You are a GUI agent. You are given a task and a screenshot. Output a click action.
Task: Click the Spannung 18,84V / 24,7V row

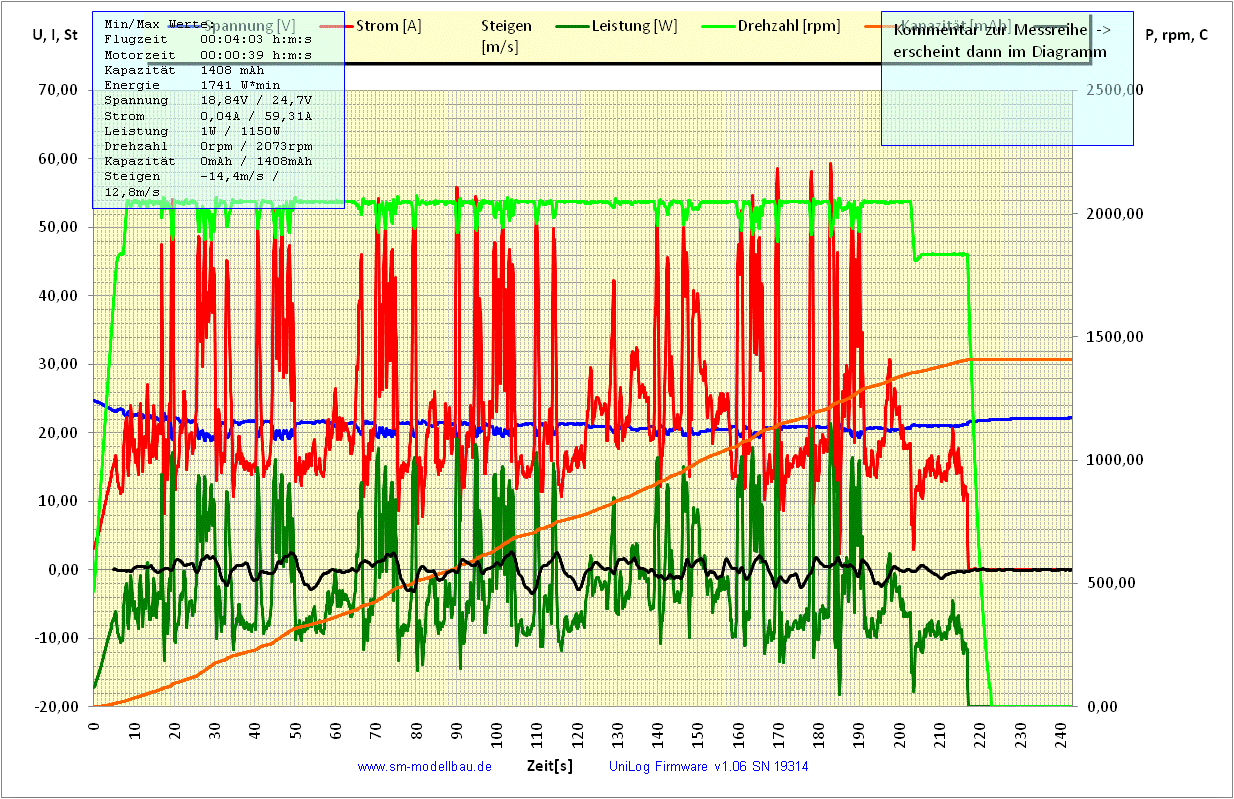click(x=208, y=101)
